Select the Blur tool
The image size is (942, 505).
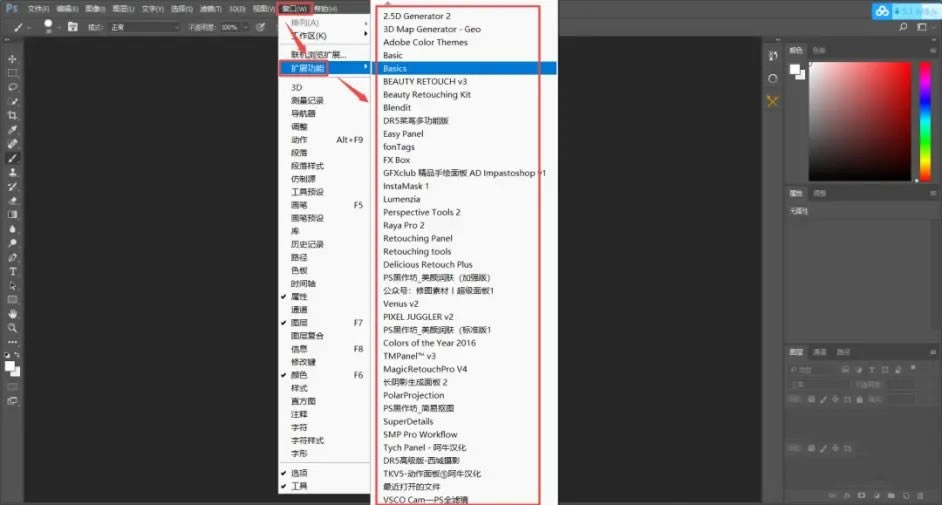point(12,229)
